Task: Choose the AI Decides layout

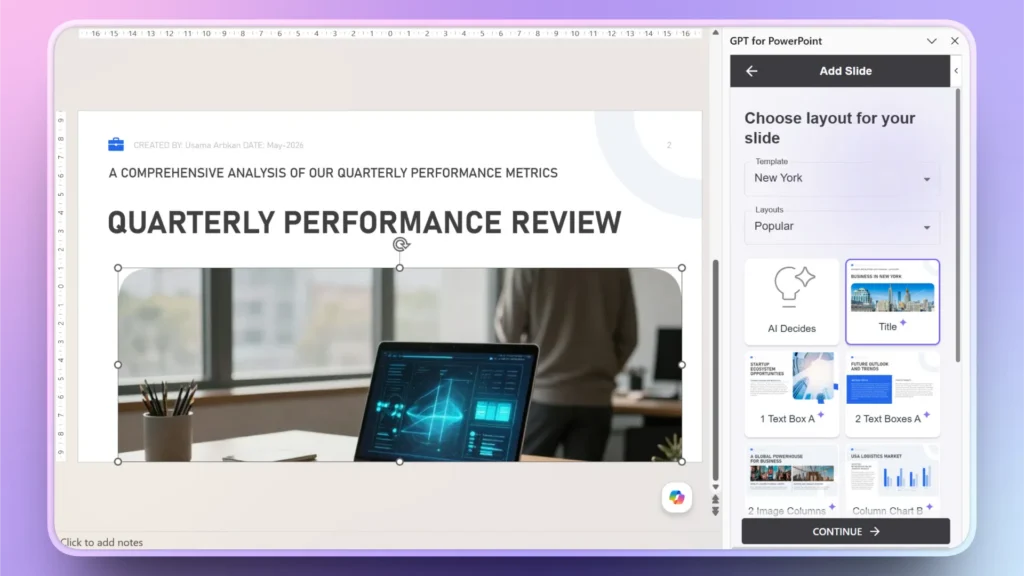Action: coord(792,301)
